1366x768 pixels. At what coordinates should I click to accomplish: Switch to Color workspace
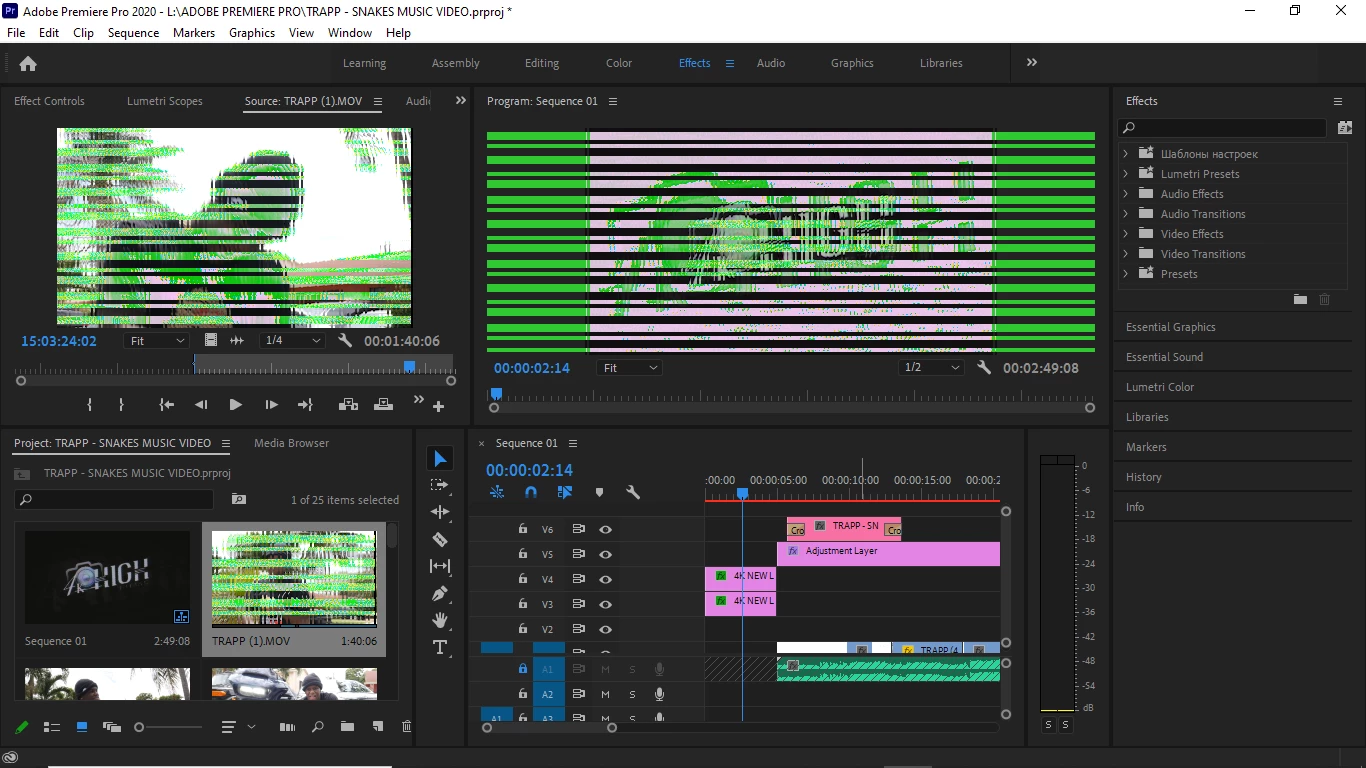(619, 63)
